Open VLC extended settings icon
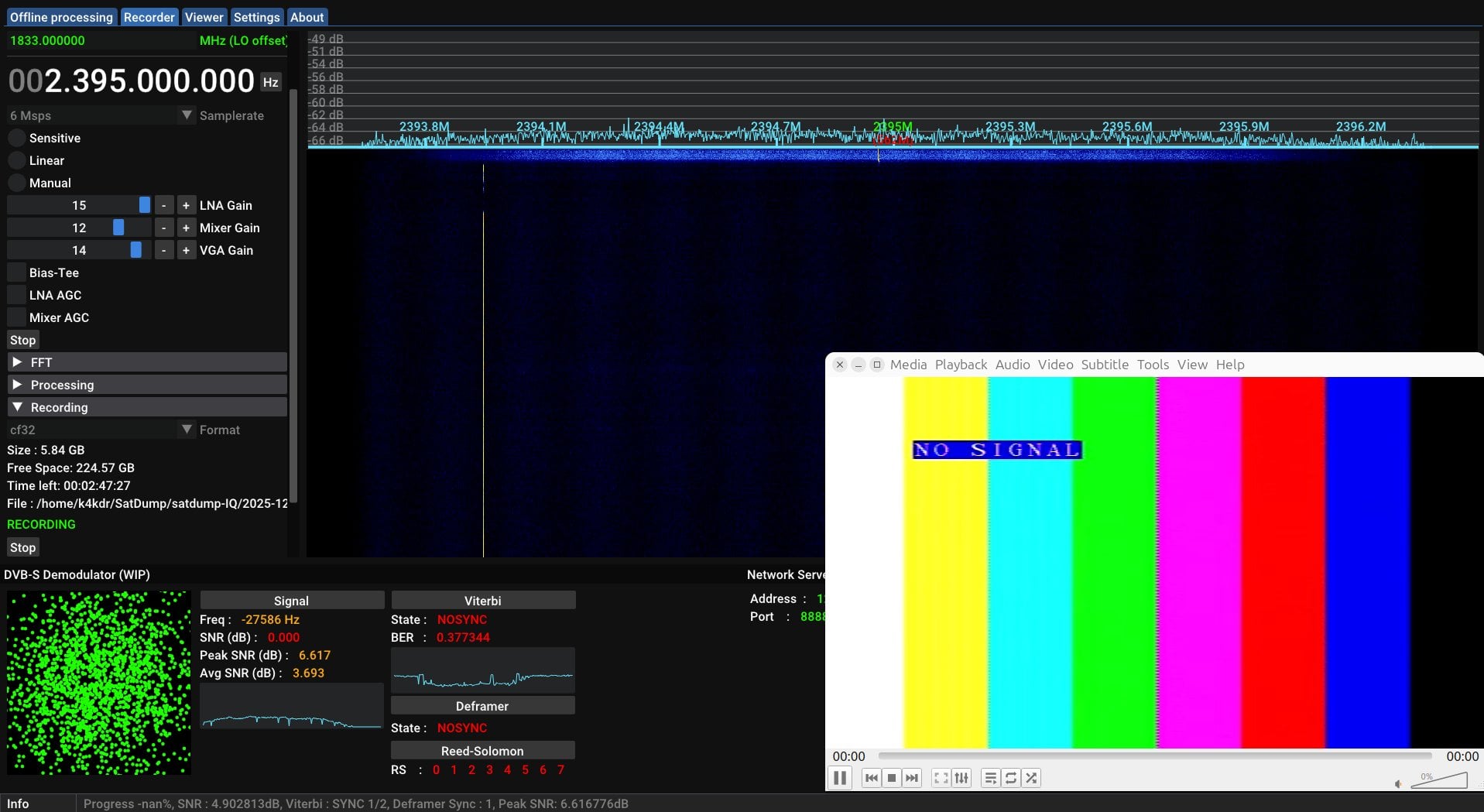Viewport: 1484px width, 812px height. (x=961, y=778)
